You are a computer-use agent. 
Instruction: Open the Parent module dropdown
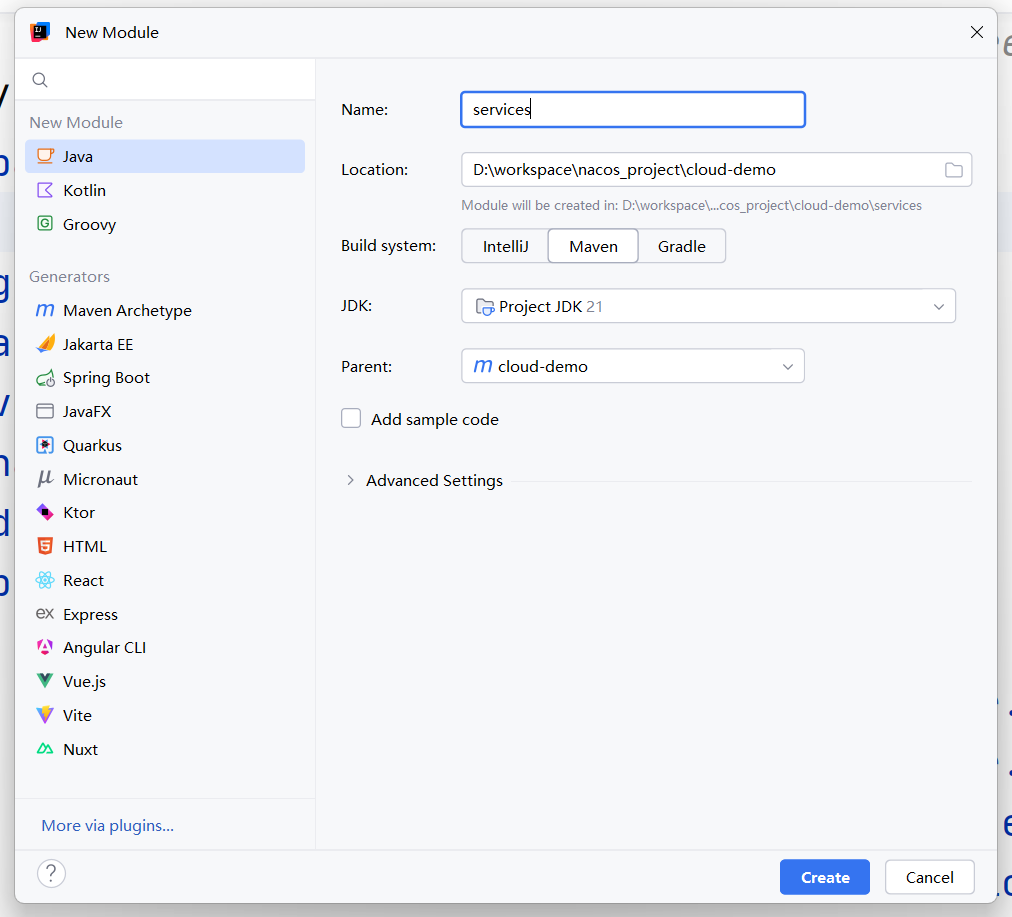[632, 366]
